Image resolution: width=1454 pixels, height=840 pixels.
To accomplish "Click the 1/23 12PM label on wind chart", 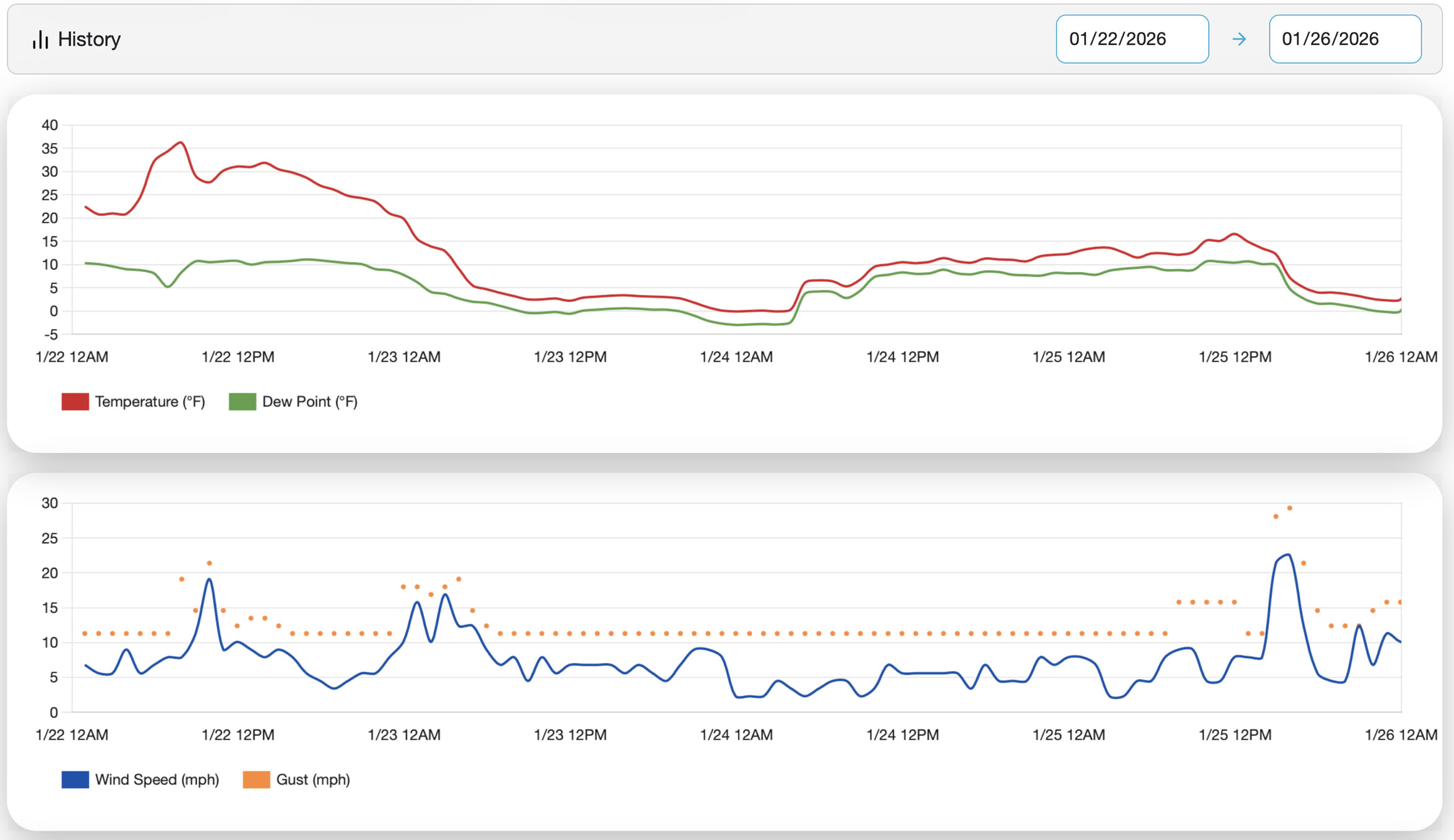I will (570, 735).
